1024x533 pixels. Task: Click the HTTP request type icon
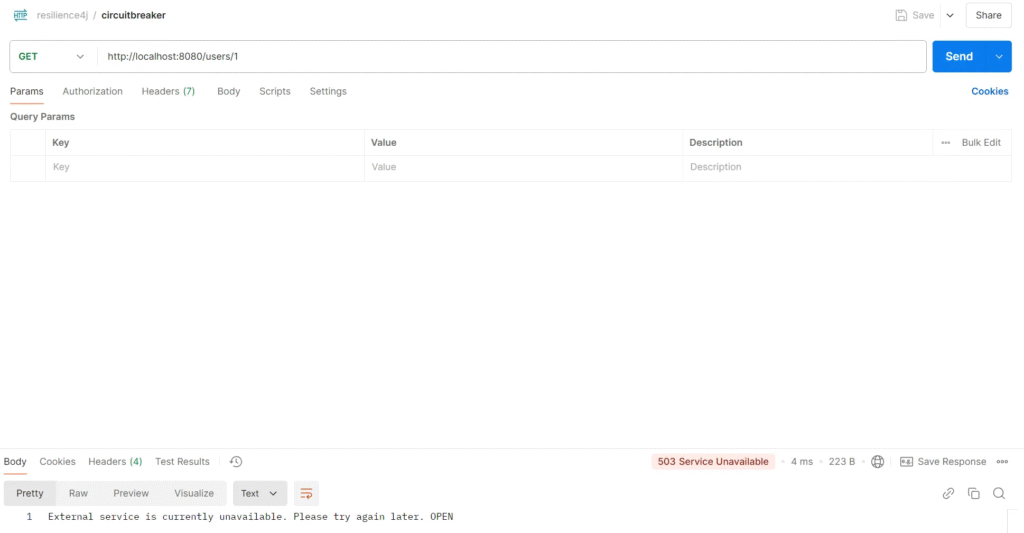[20, 15]
